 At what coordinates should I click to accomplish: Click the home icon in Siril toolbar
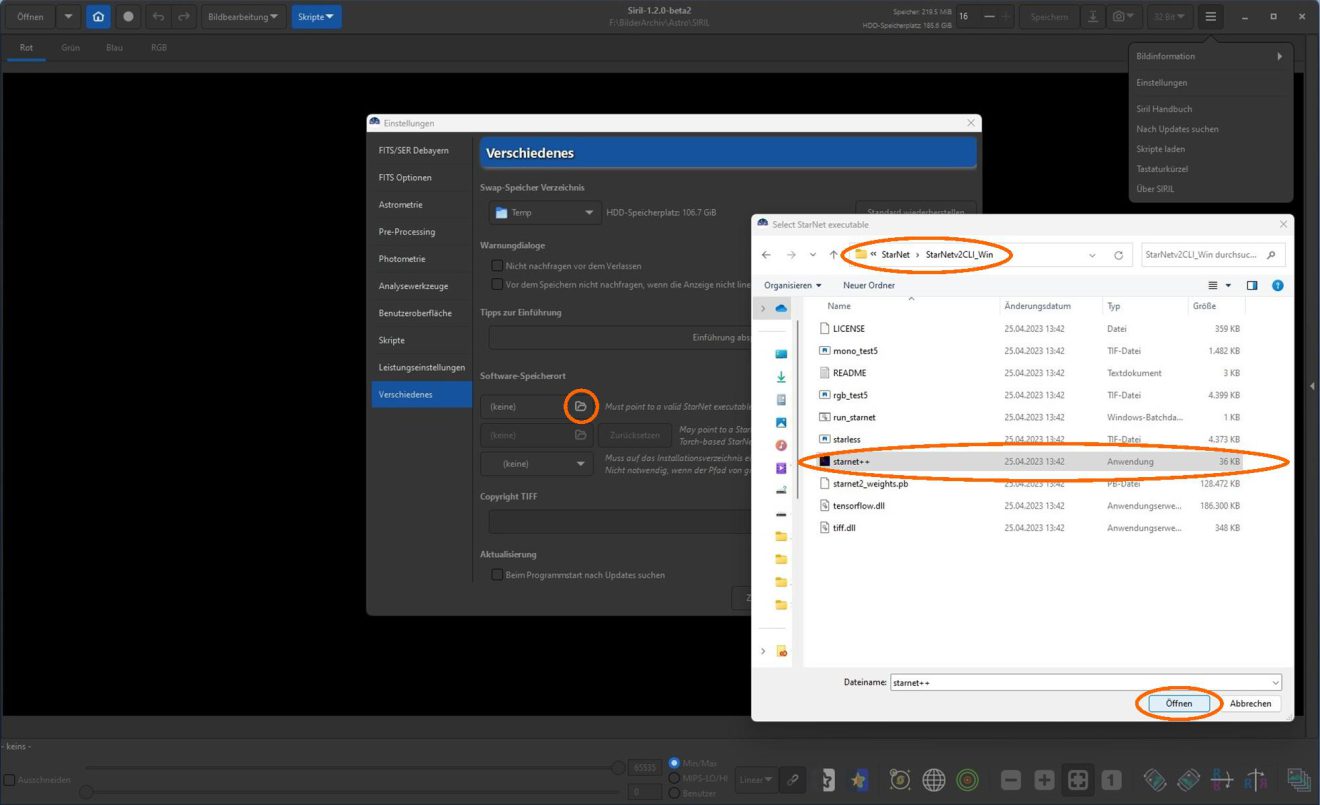[x=98, y=17]
